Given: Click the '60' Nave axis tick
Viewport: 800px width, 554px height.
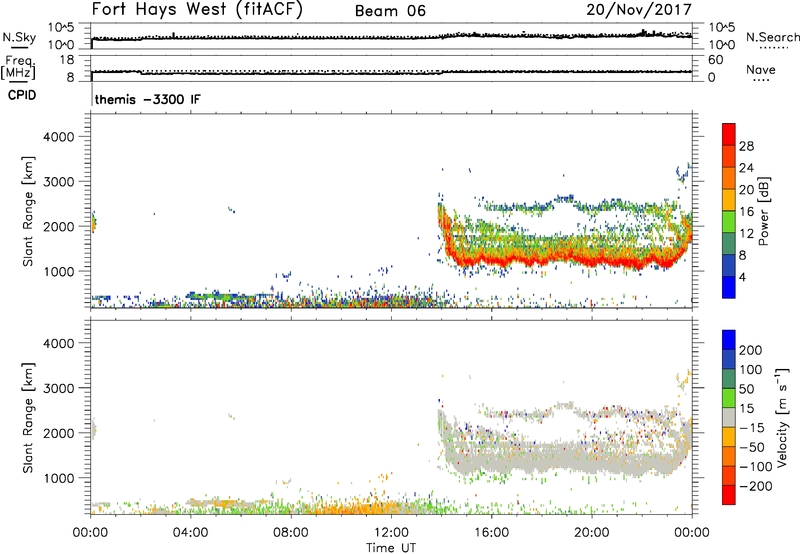Looking at the screenshot, I should coord(715,60).
